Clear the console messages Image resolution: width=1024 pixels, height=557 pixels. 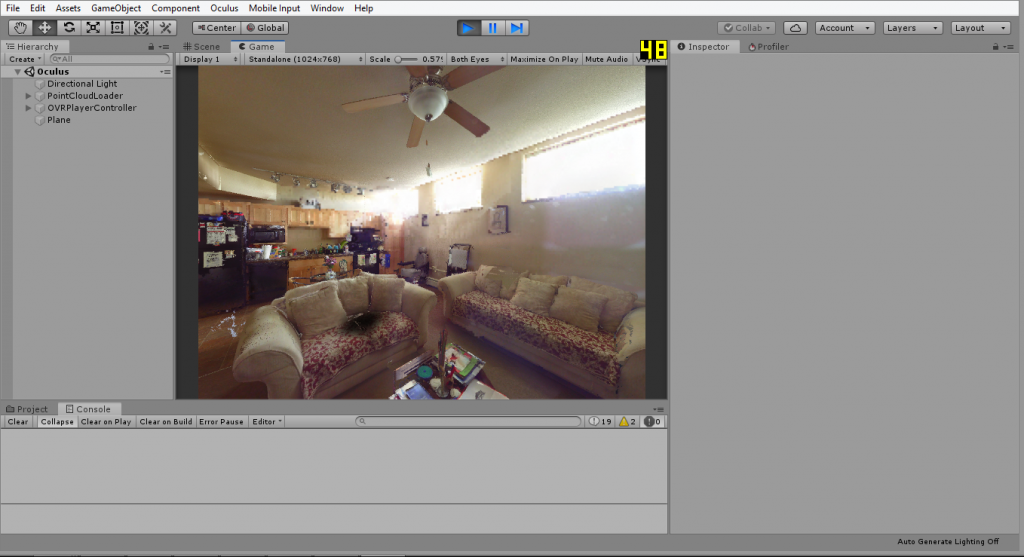point(18,422)
